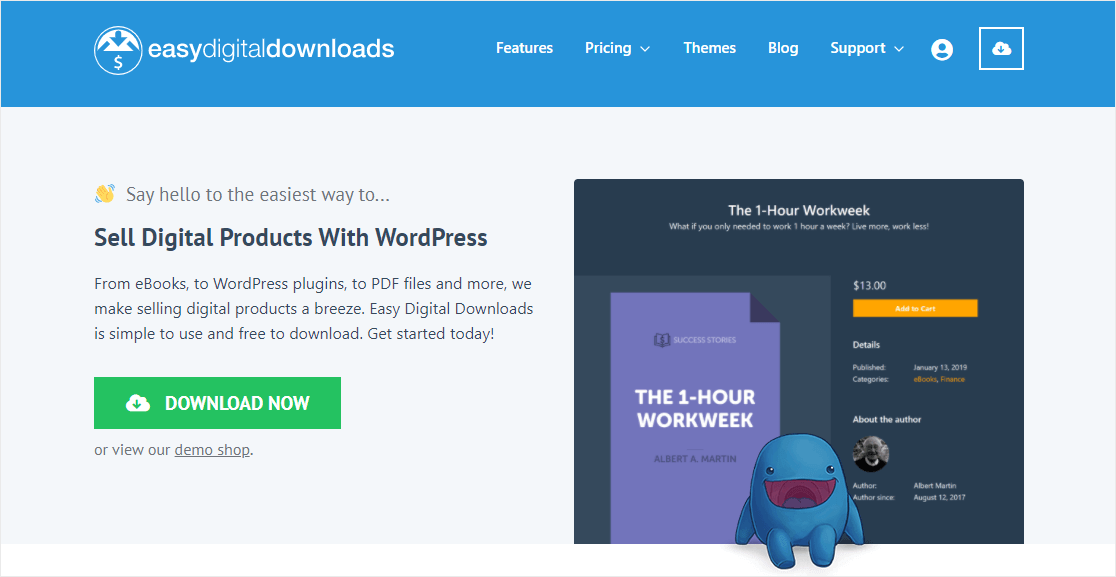Image resolution: width=1116 pixels, height=577 pixels.
Task: Open the Blog link
Action: (x=783, y=48)
